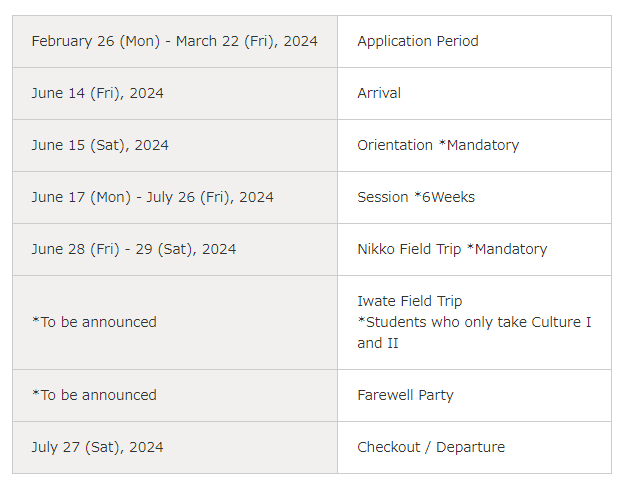Click the June 15 (Sat), 2024 date
This screenshot has width=620, height=484.
(100, 145)
